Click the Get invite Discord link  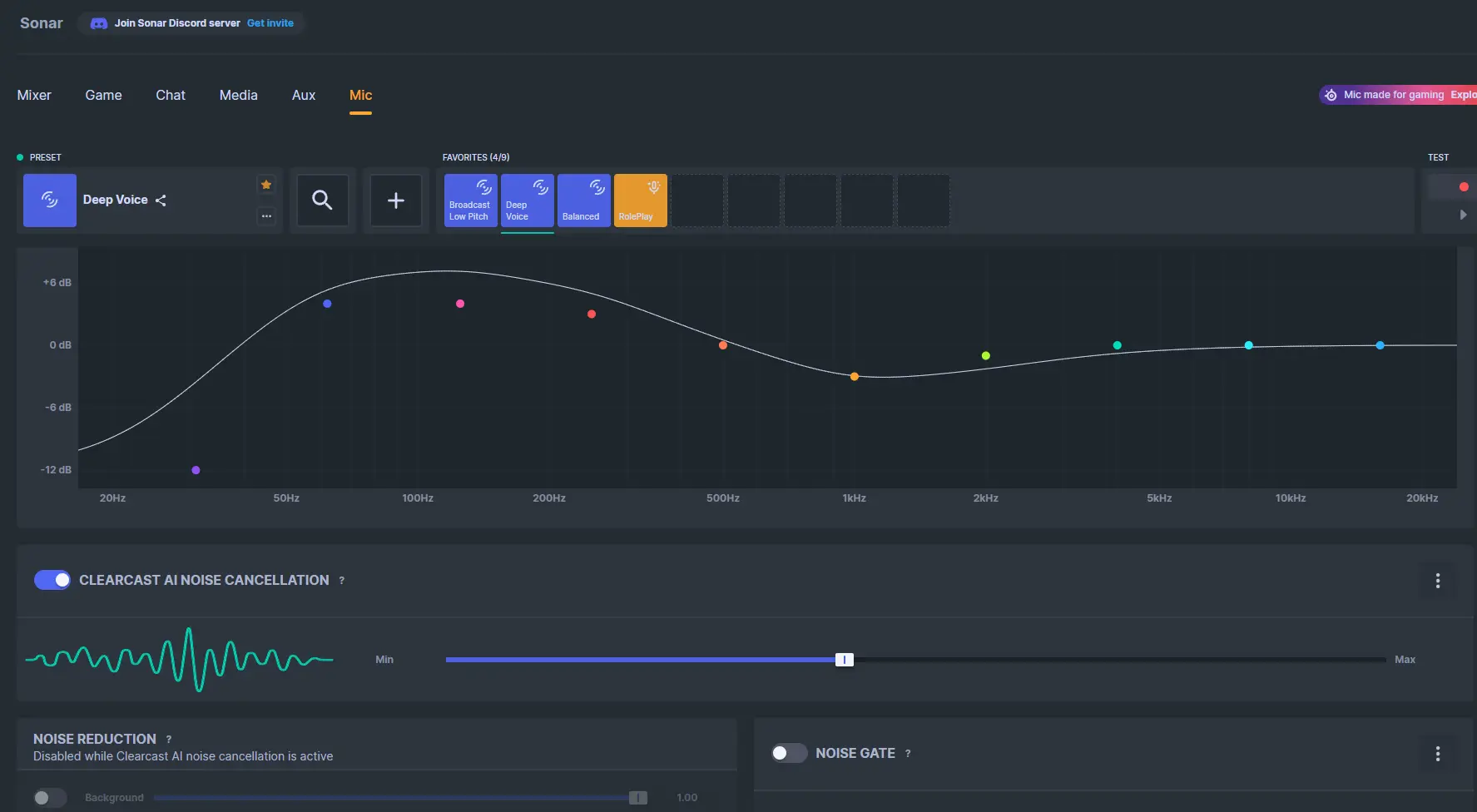(270, 23)
